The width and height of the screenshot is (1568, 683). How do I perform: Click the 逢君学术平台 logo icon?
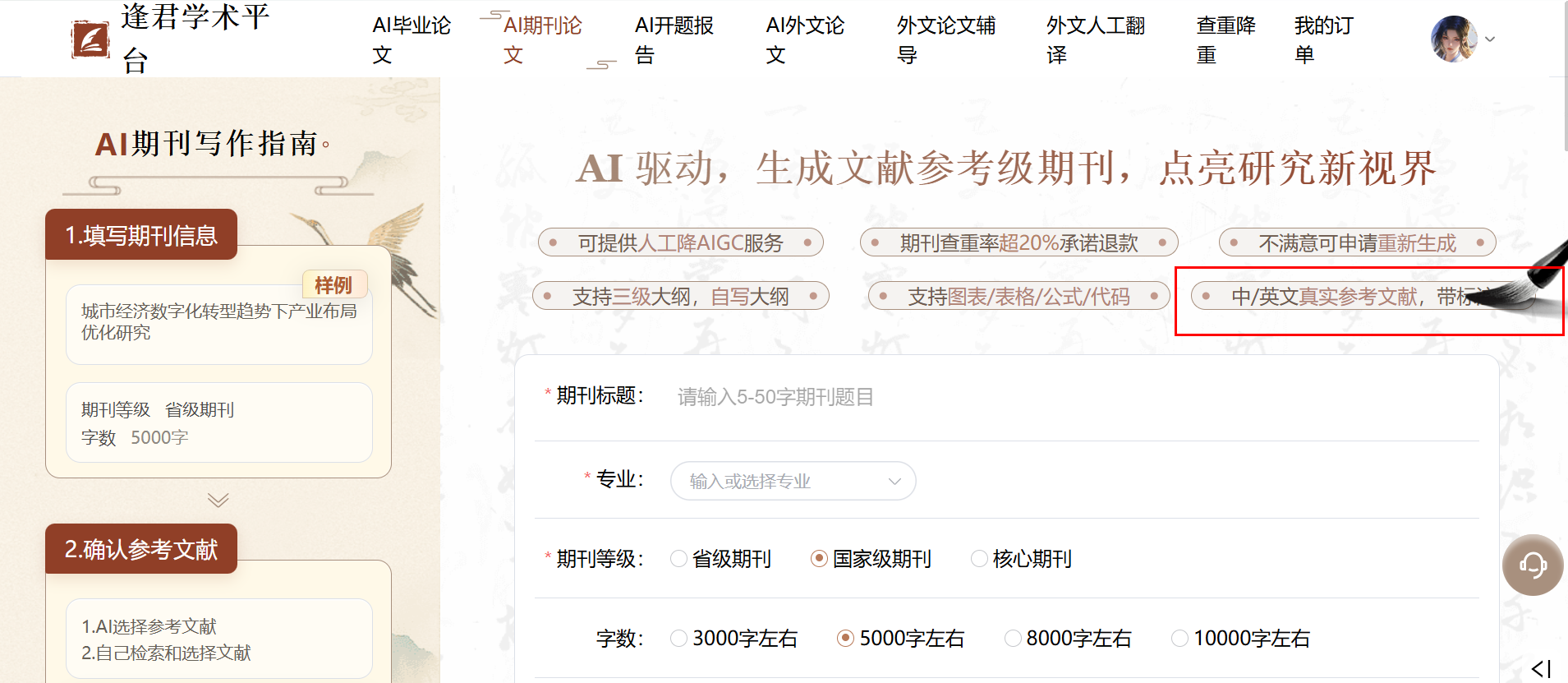(x=90, y=39)
